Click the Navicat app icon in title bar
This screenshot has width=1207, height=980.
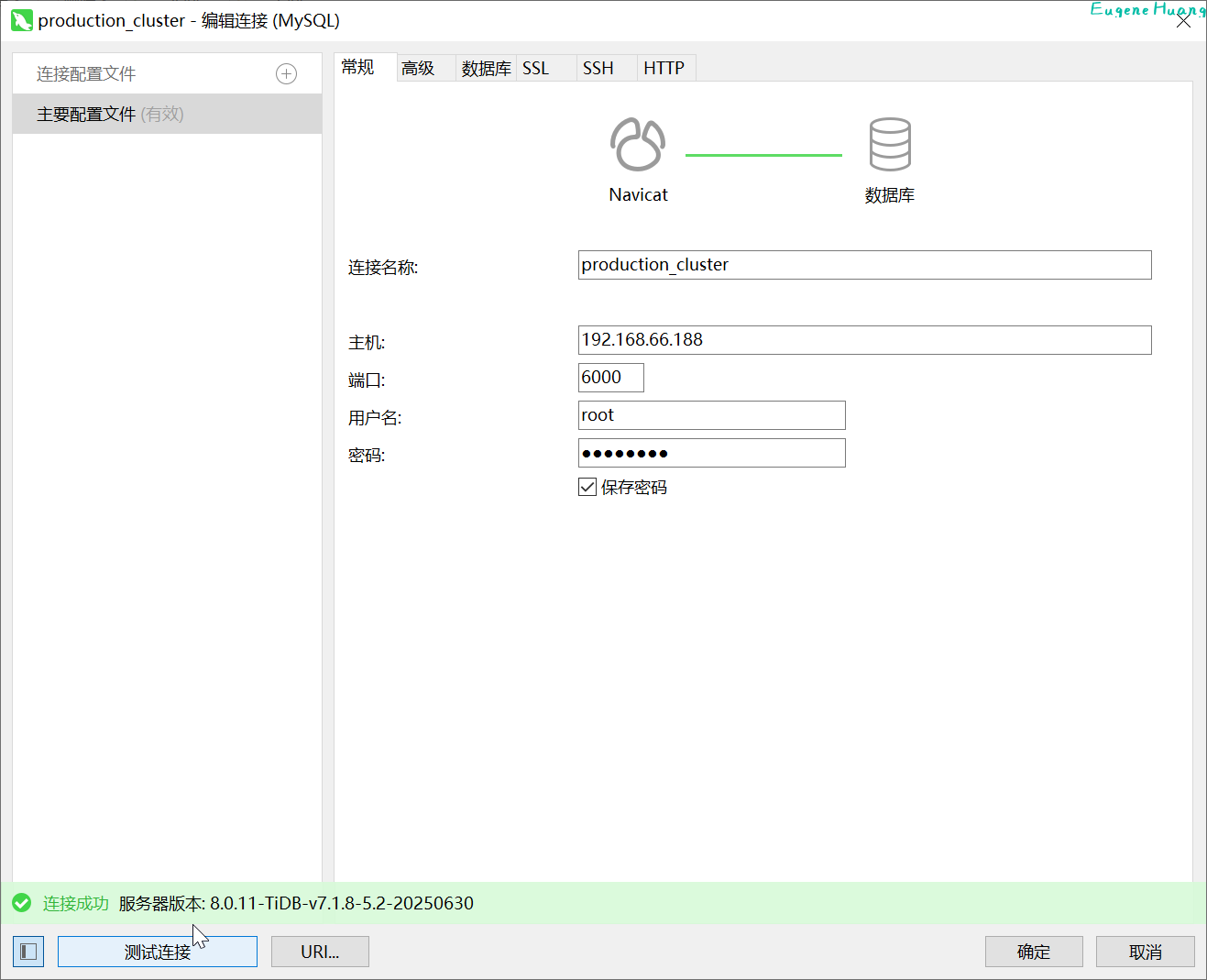(x=21, y=20)
